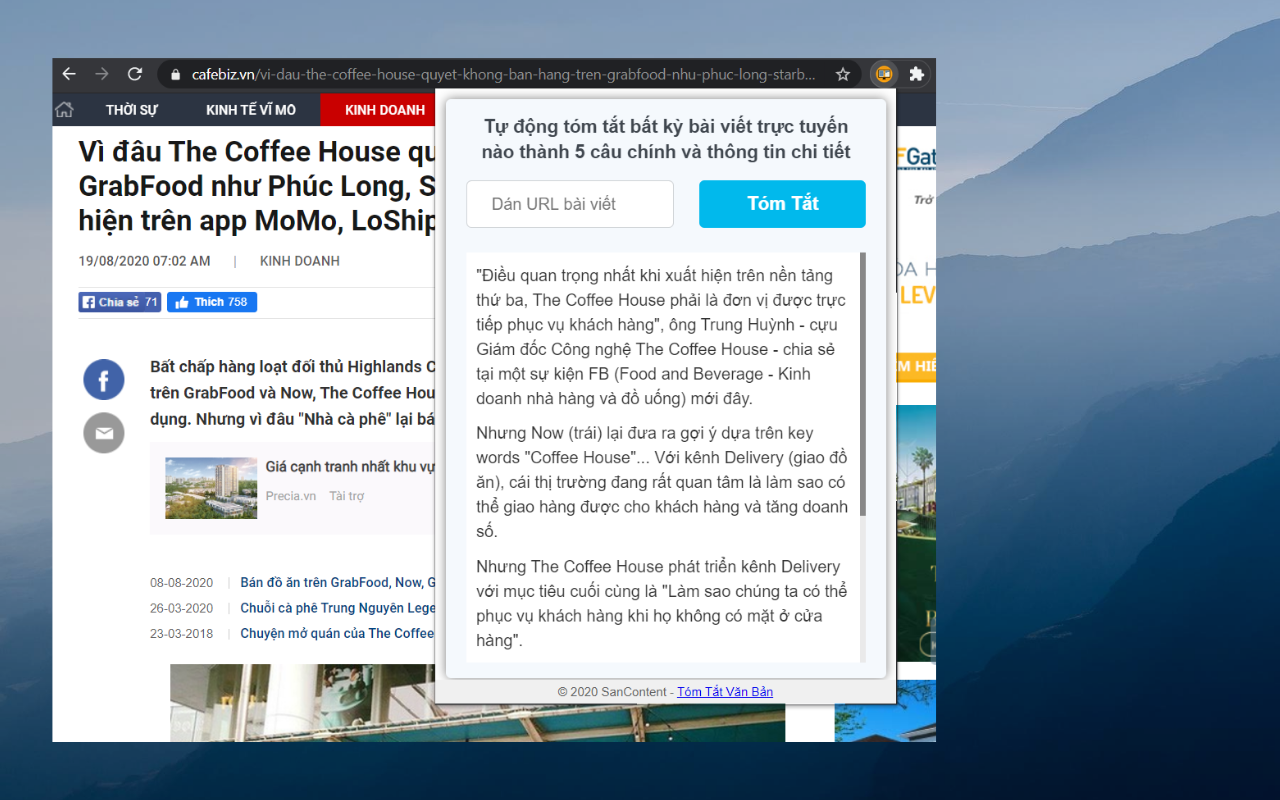Open the SanContent summarizer extension icon

tap(884, 74)
